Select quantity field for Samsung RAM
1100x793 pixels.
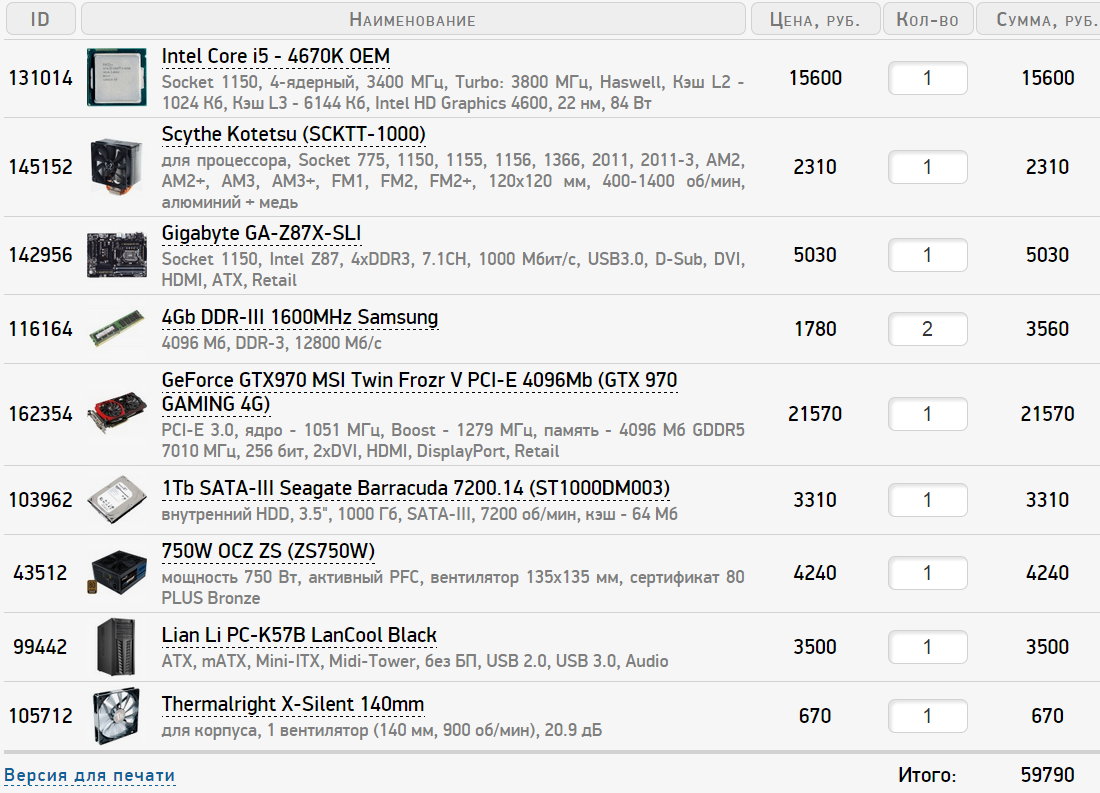click(927, 328)
